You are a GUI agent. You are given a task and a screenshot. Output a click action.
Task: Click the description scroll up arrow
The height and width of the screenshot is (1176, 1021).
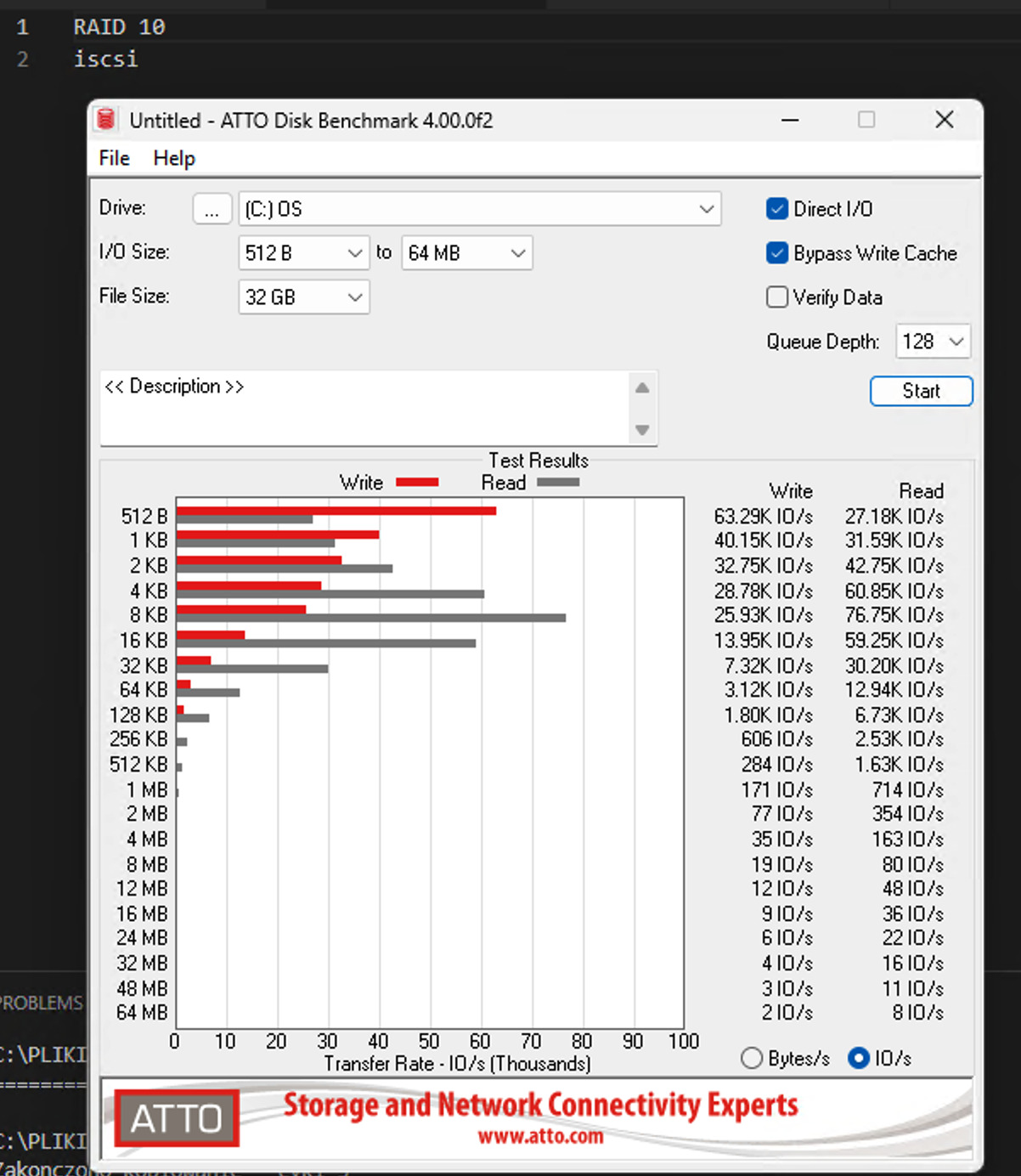point(643,387)
